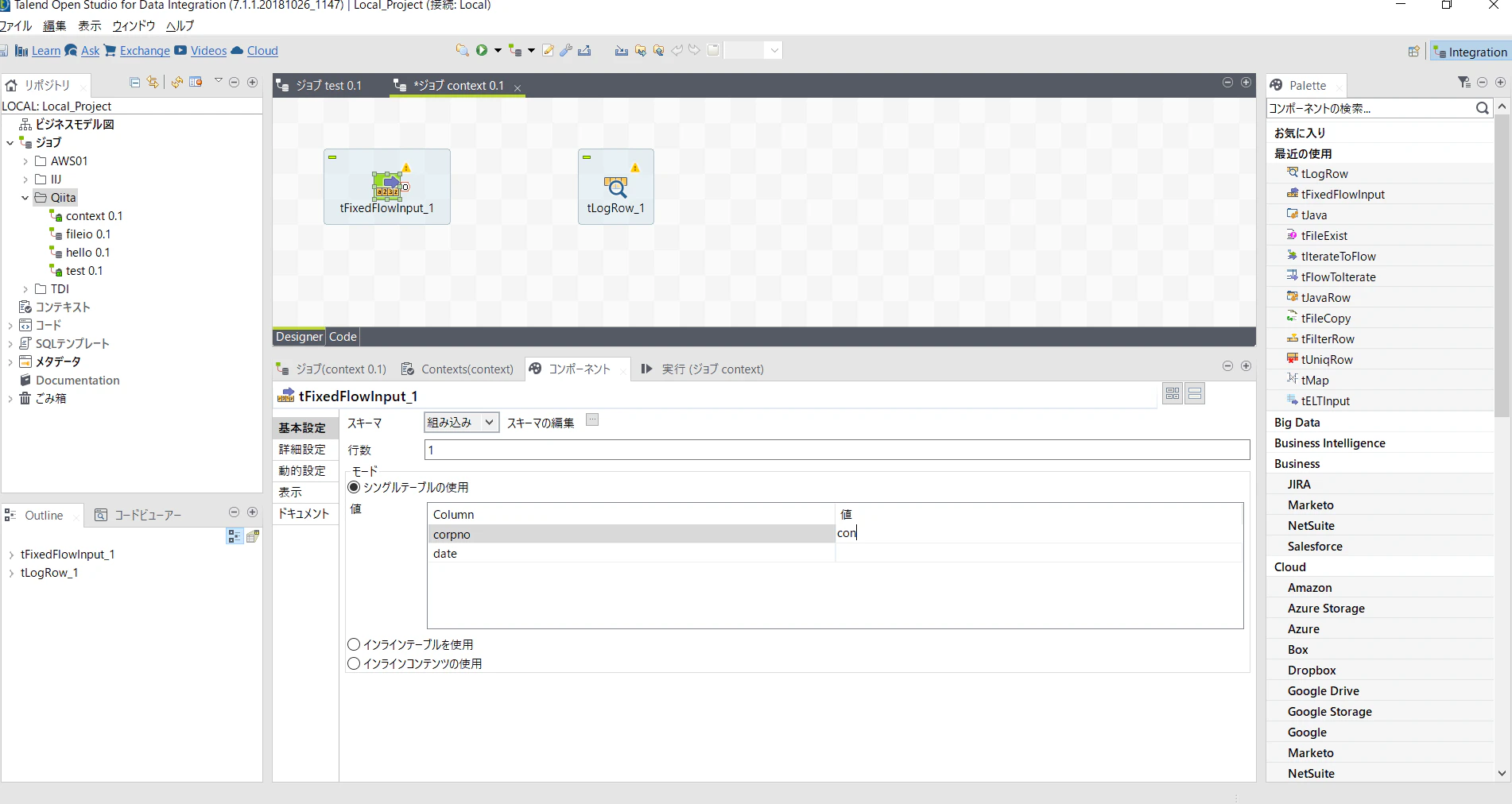Click the Exchange link
The width and height of the screenshot is (1512, 804).
click(145, 51)
